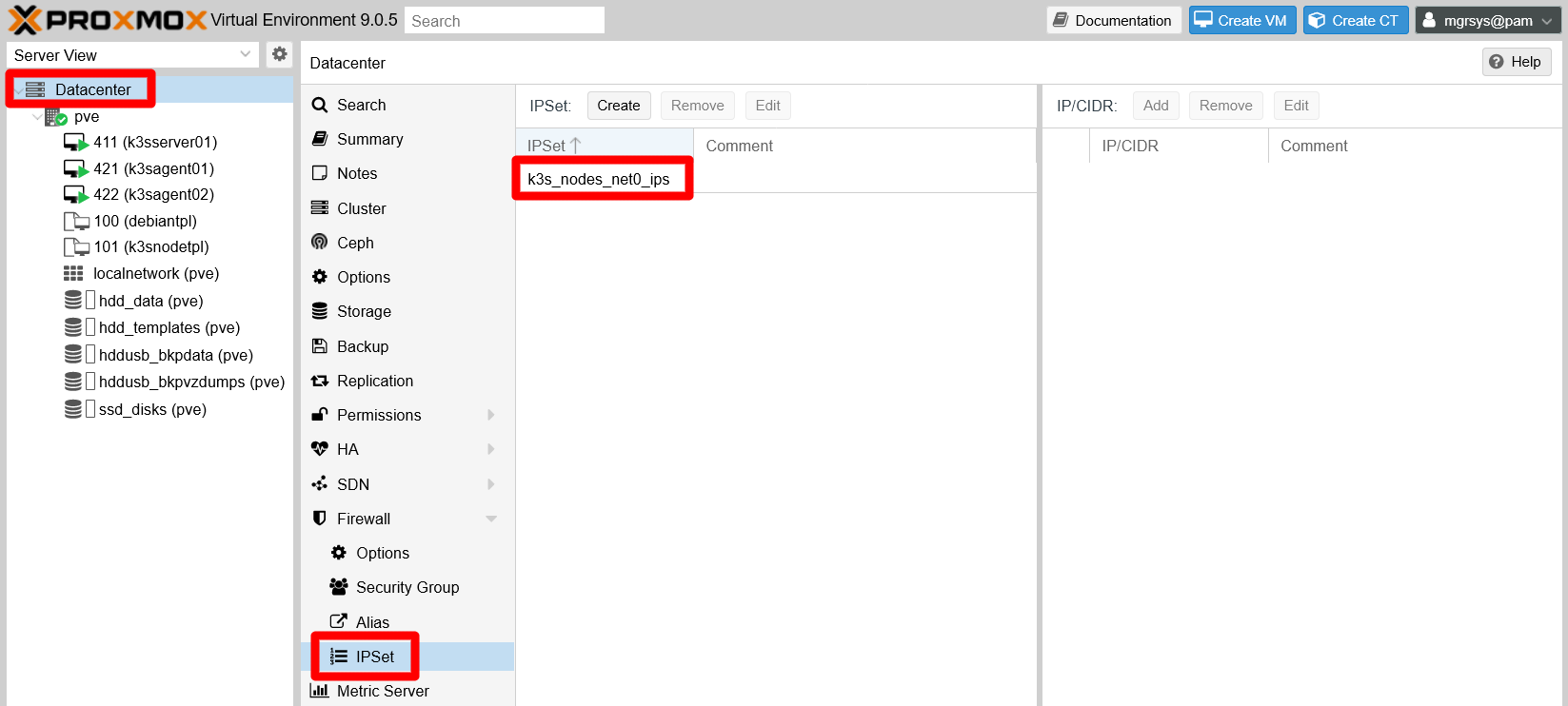The width and height of the screenshot is (1568, 706).
Task: Open the Security Group menu item
Action: click(407, 587)
